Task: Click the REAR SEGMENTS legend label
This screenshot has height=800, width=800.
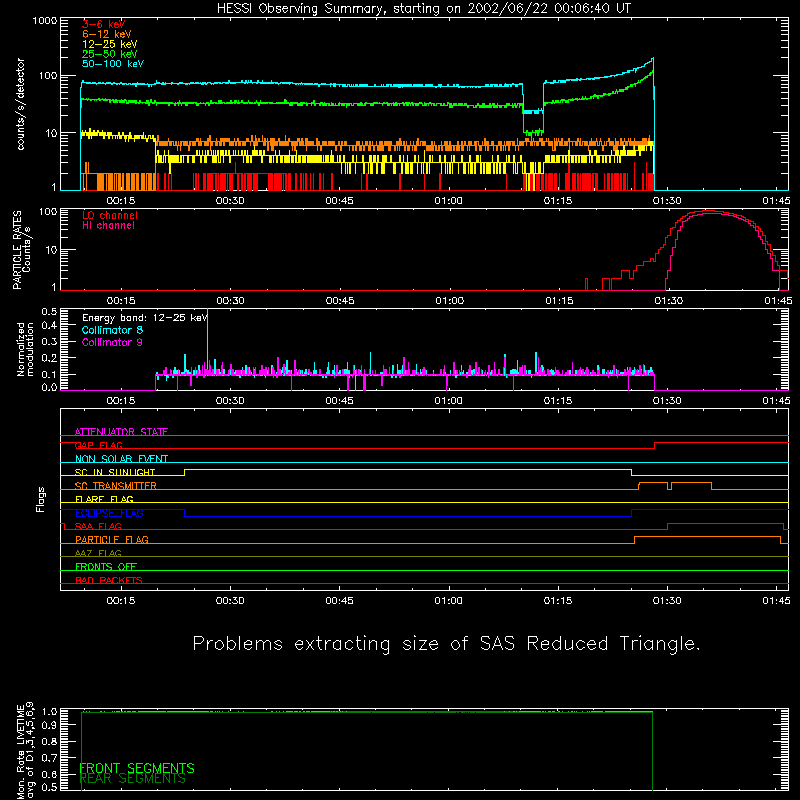Action: coord(133,779)
